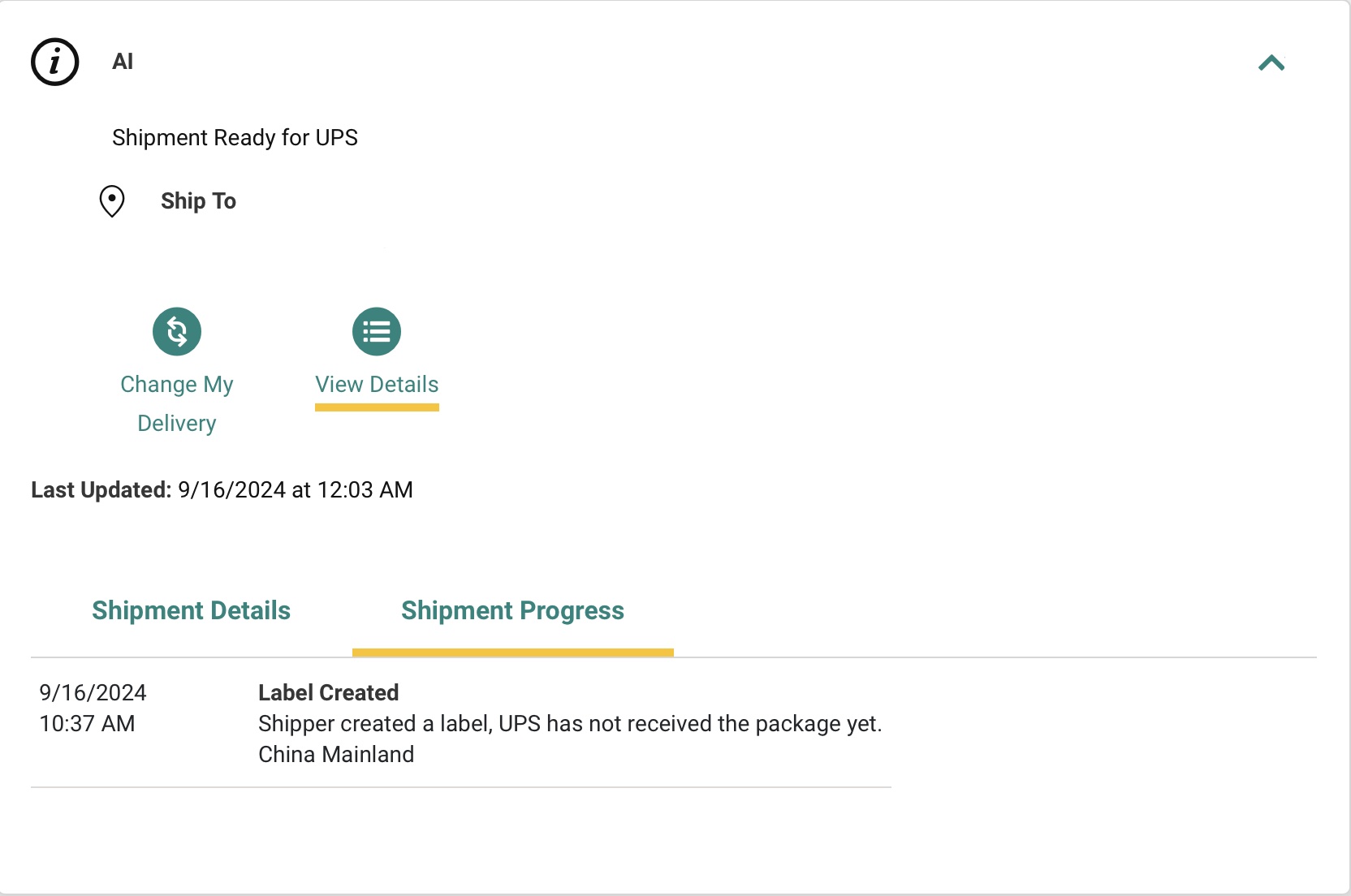Viewport: 1351px width, 896px height.
Task: Click the location pin icon beside Ship To
Action: tap(112, 201)
